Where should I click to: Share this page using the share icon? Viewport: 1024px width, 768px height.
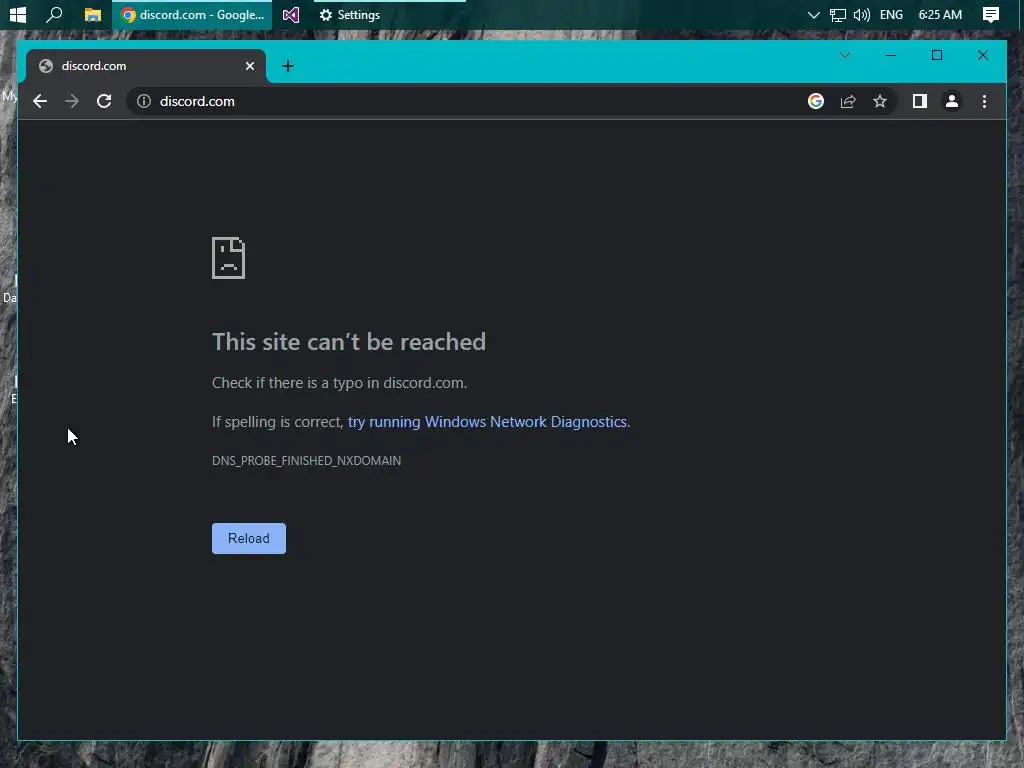coord(848,101)
